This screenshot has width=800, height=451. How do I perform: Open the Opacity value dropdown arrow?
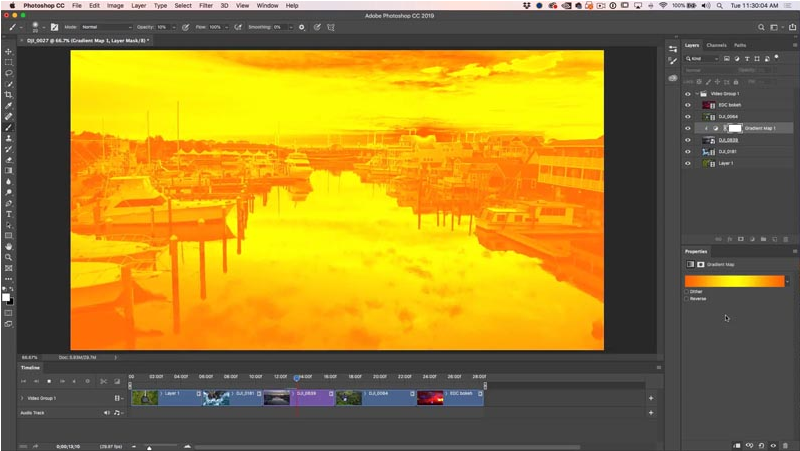tap(174, 27)
